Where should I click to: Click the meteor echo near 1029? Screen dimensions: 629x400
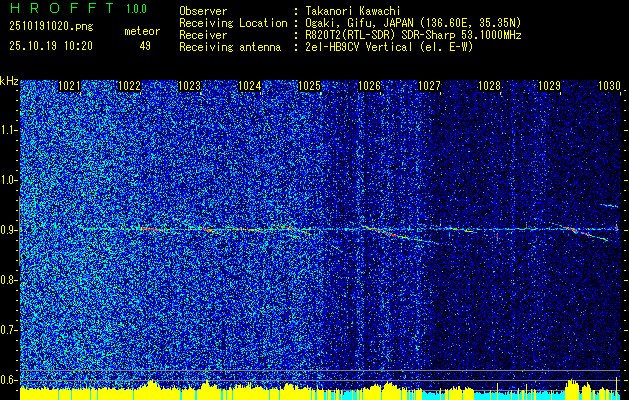pyautogui.click(x=588, y=234)
